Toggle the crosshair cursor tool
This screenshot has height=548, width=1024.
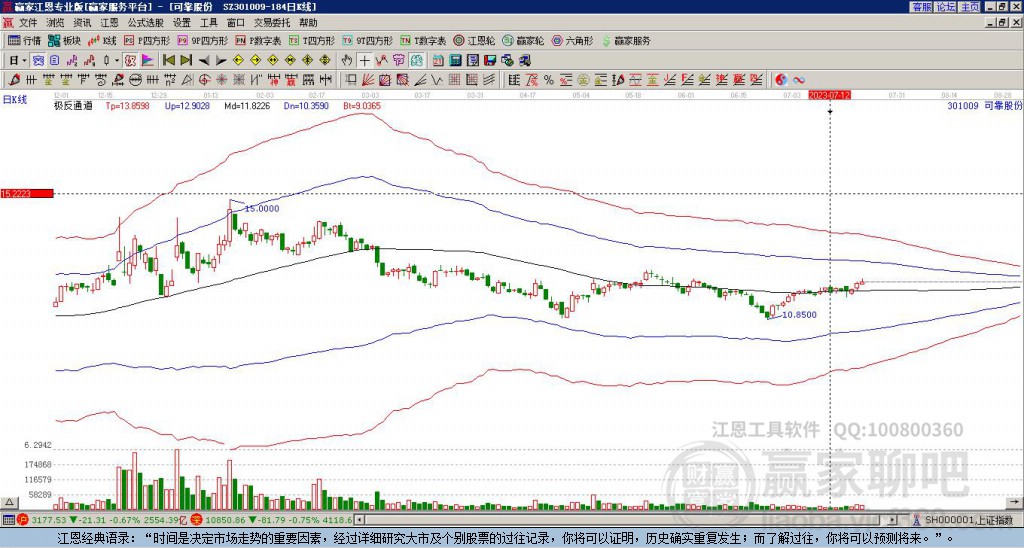(364, 61)
